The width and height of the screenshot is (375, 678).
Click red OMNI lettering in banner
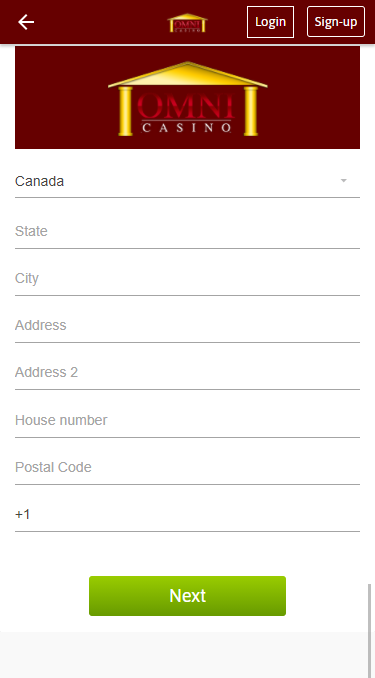pos(187,106)
